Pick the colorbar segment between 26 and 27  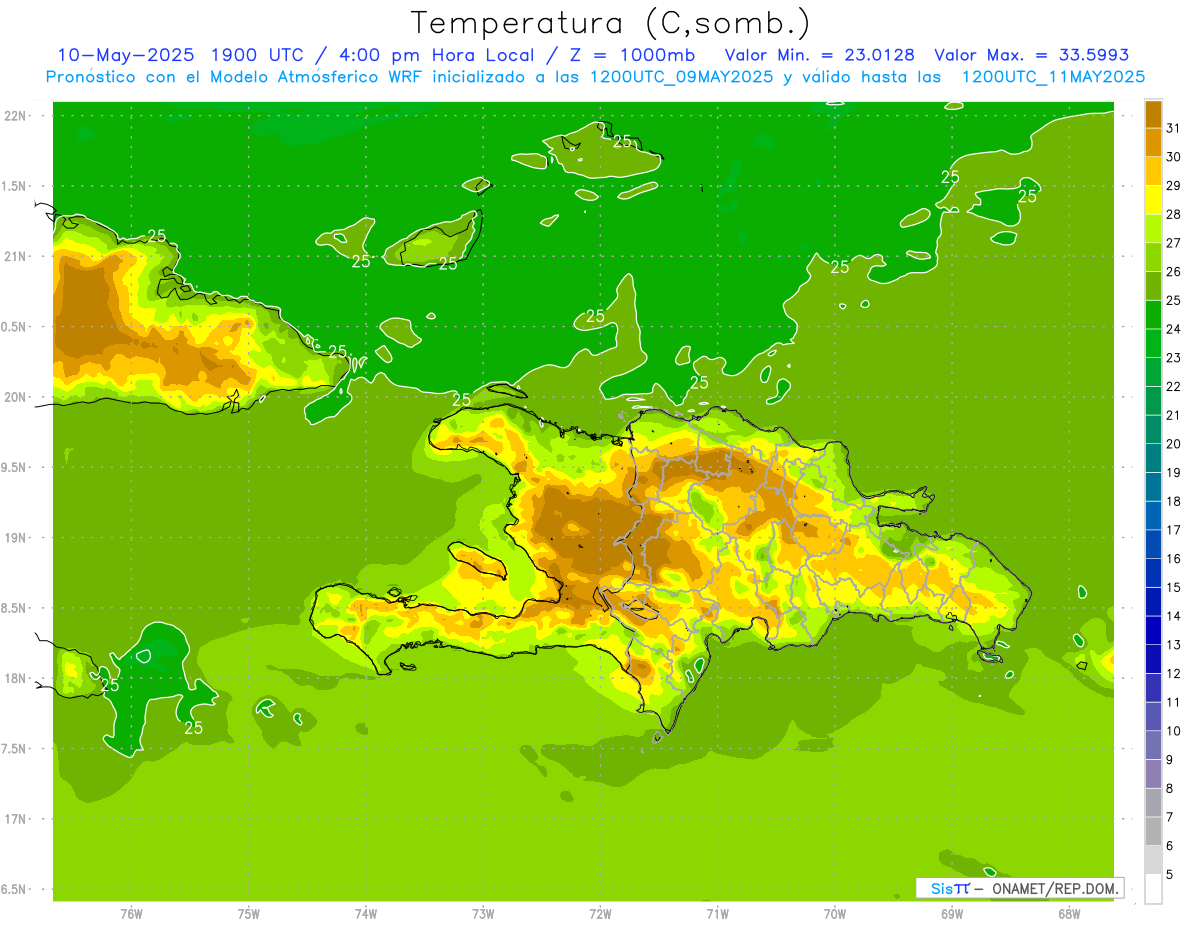(1153, 258)
